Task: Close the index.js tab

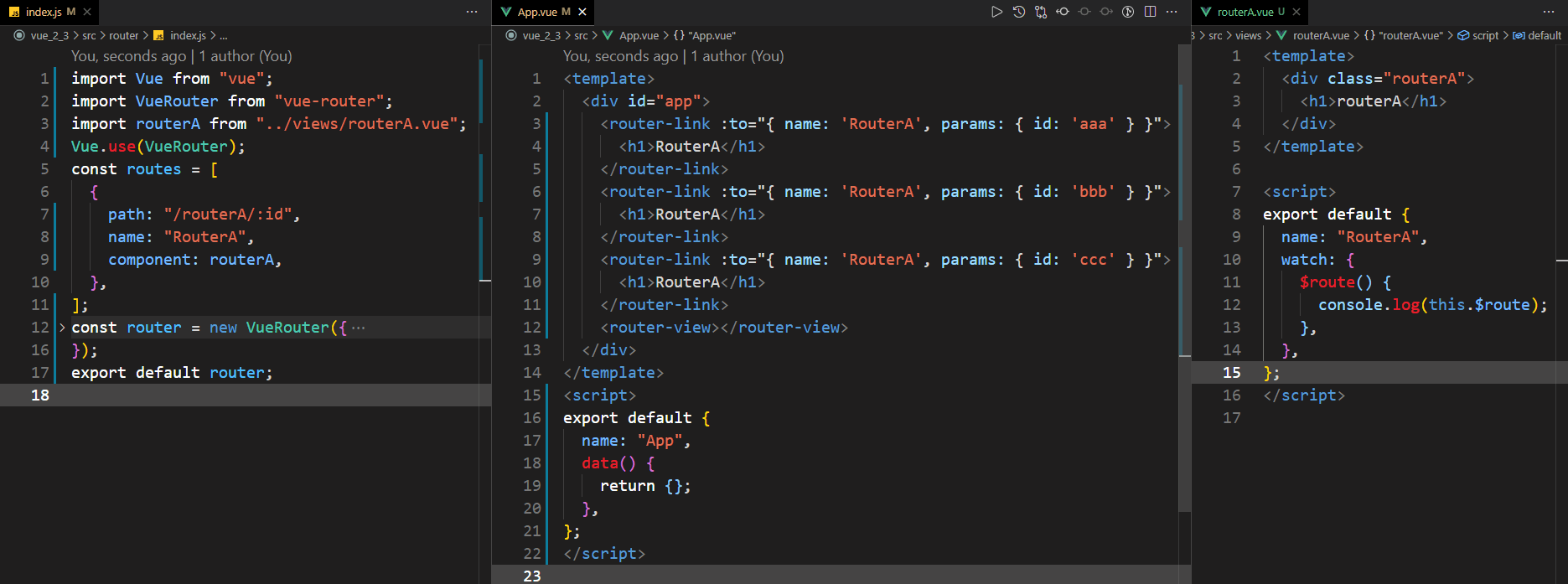Action: point(87,12)
